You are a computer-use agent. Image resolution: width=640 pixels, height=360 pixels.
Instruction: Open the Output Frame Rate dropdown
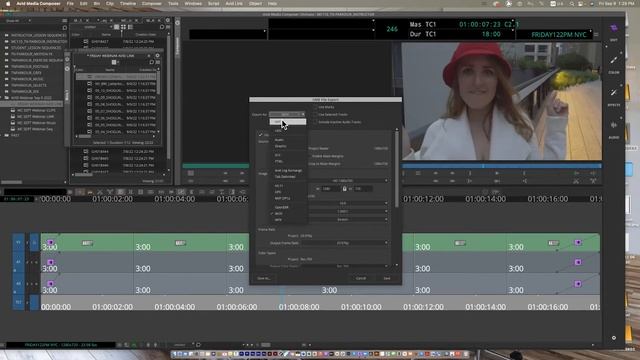point(344,243)
